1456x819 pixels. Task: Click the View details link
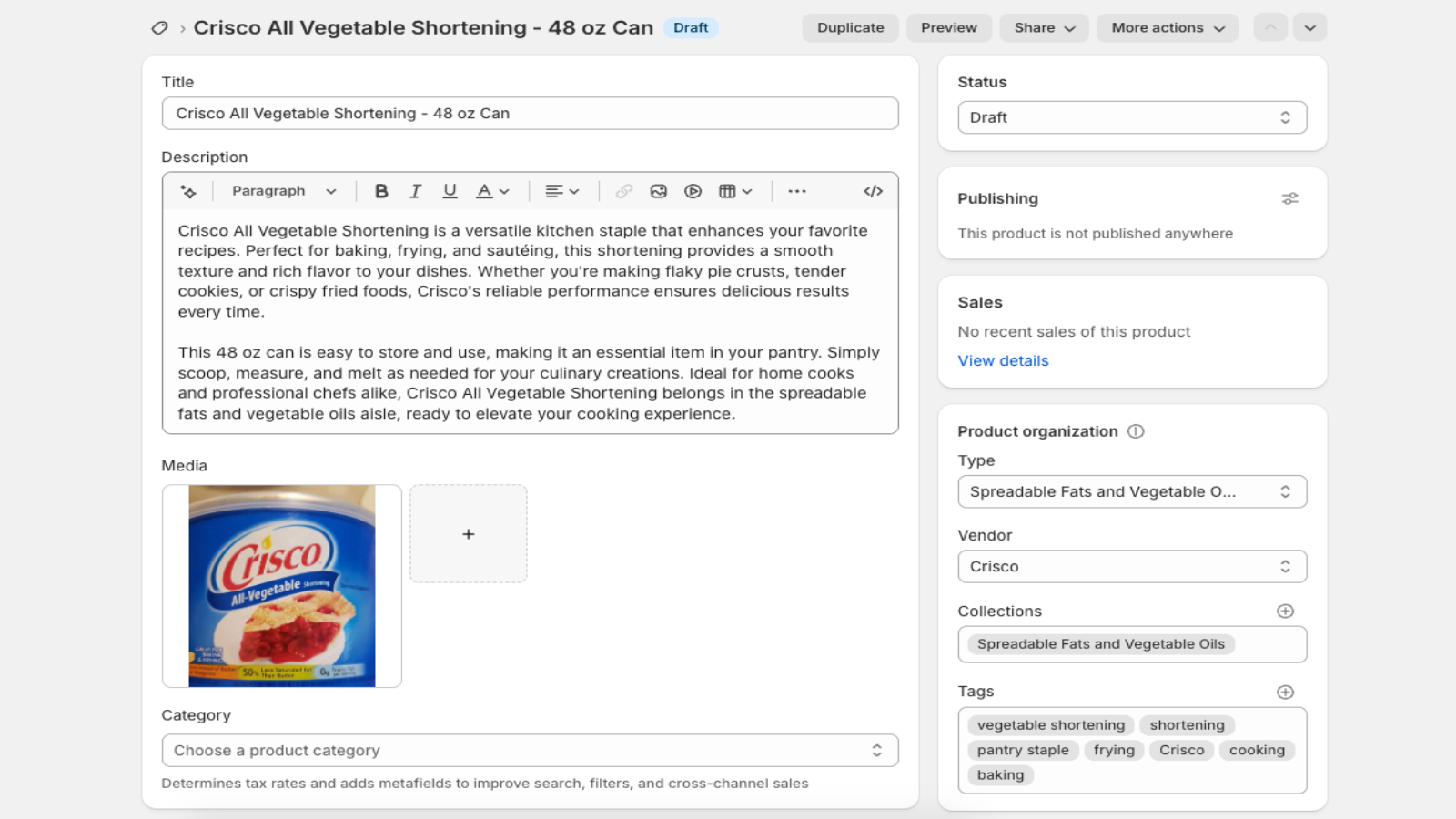pos(1003,360)
